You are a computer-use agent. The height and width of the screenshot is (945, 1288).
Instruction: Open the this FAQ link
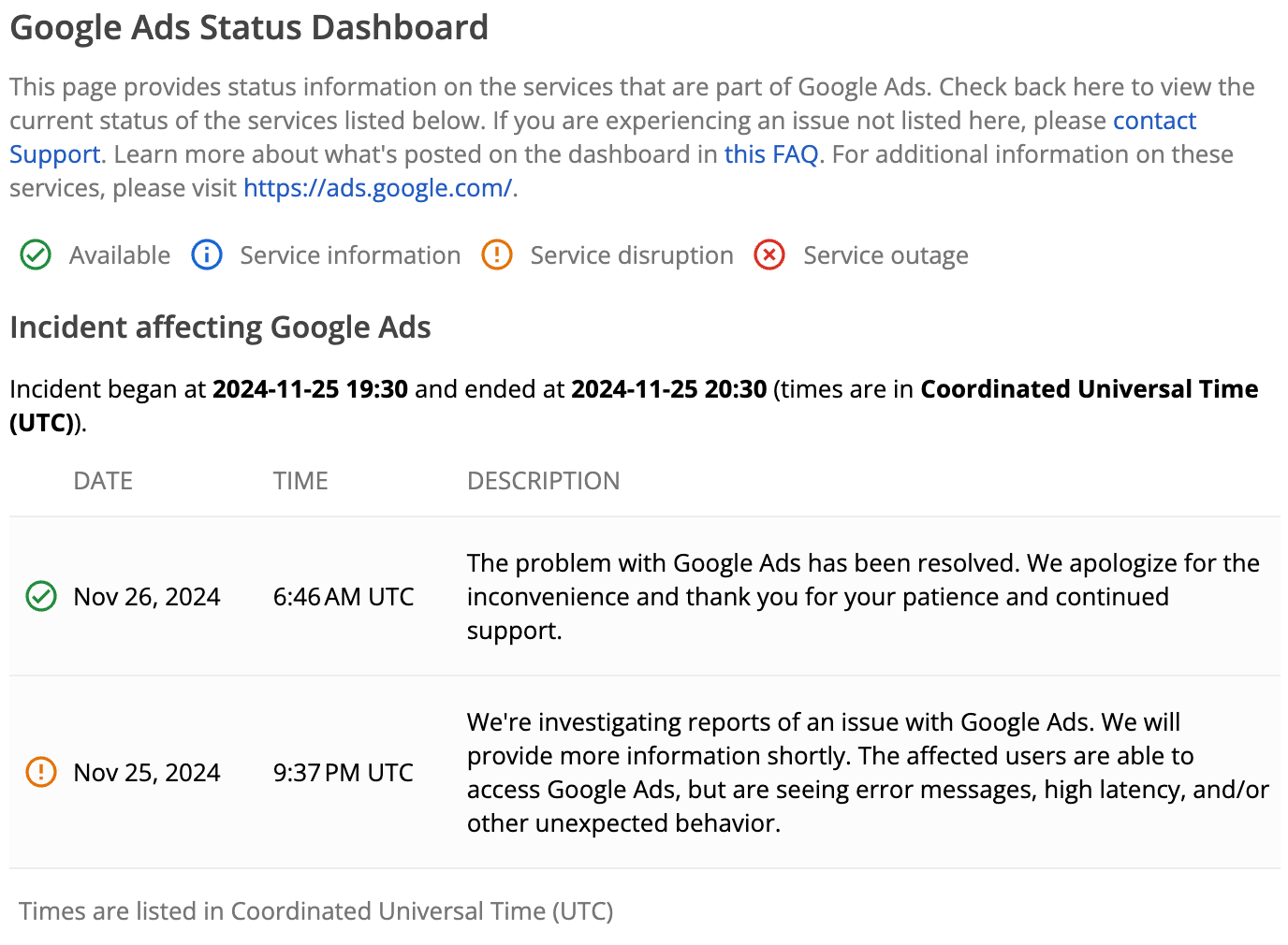[771, 154]
